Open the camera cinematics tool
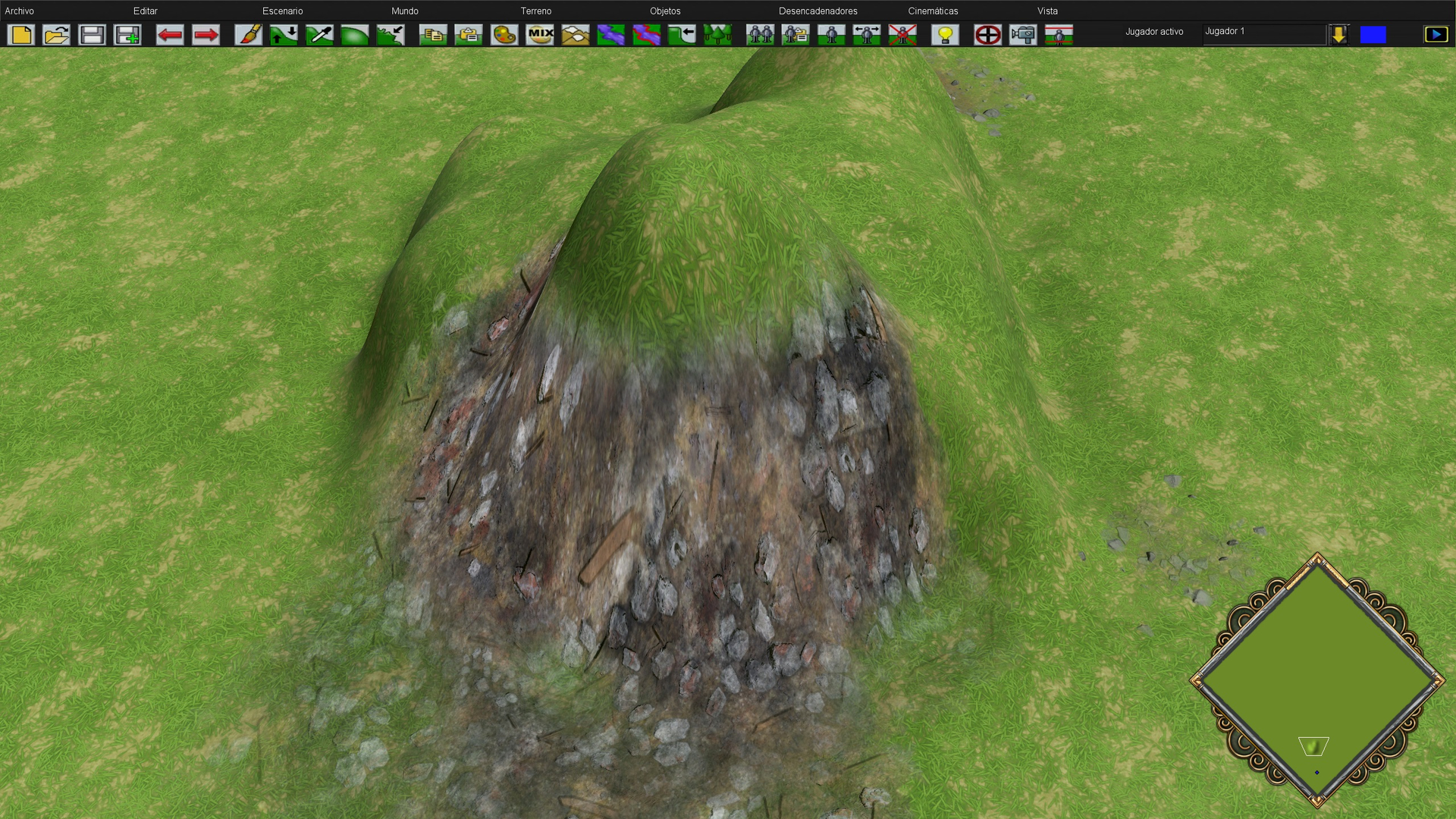The image size is (1456, 819). pos(1023,35)
